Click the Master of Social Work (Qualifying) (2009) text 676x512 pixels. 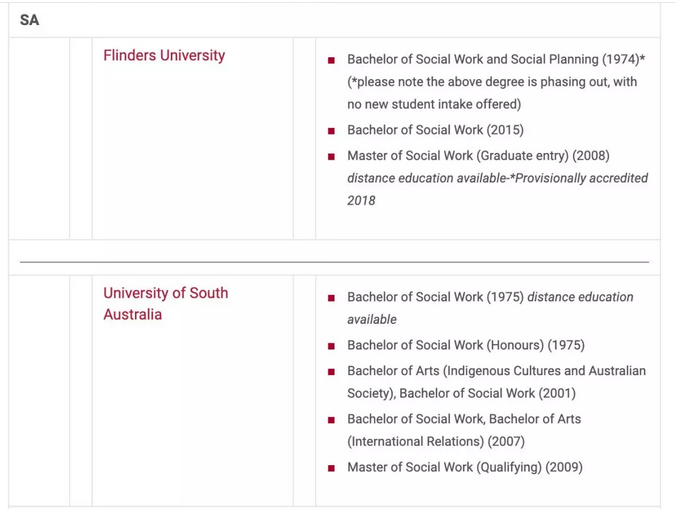pos(464,467)
